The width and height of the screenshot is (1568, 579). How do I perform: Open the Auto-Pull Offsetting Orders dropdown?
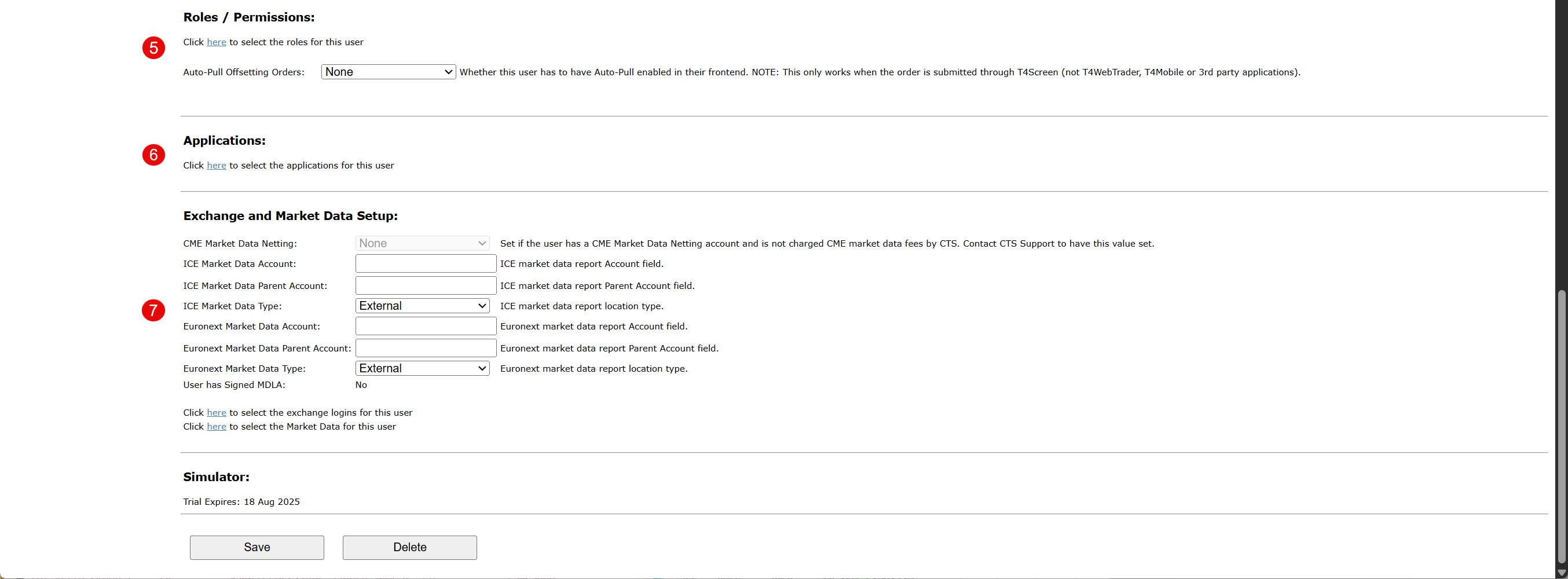coord(389,72)
